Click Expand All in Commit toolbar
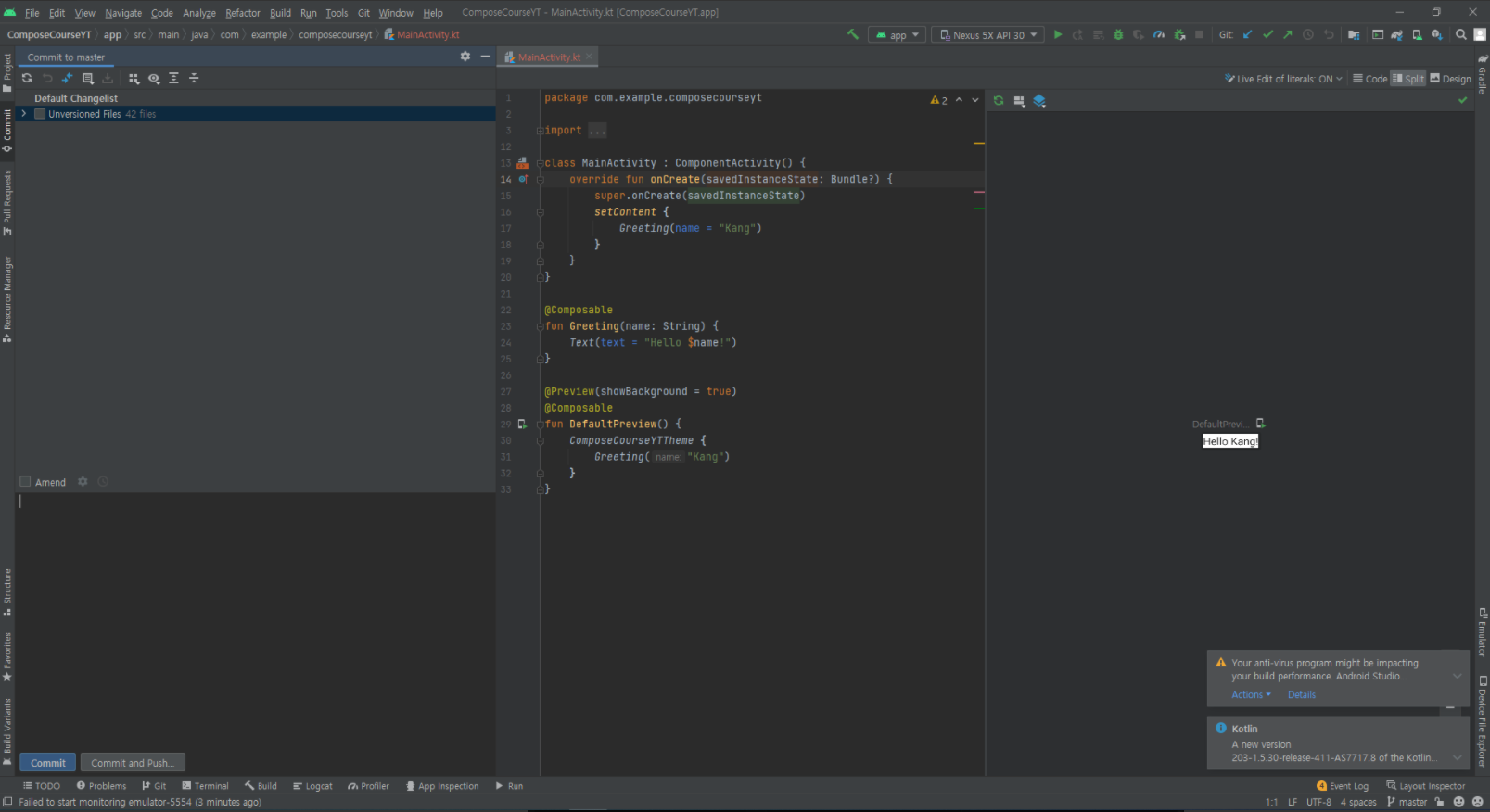The image size is (1490, 812). pos(173,78)
